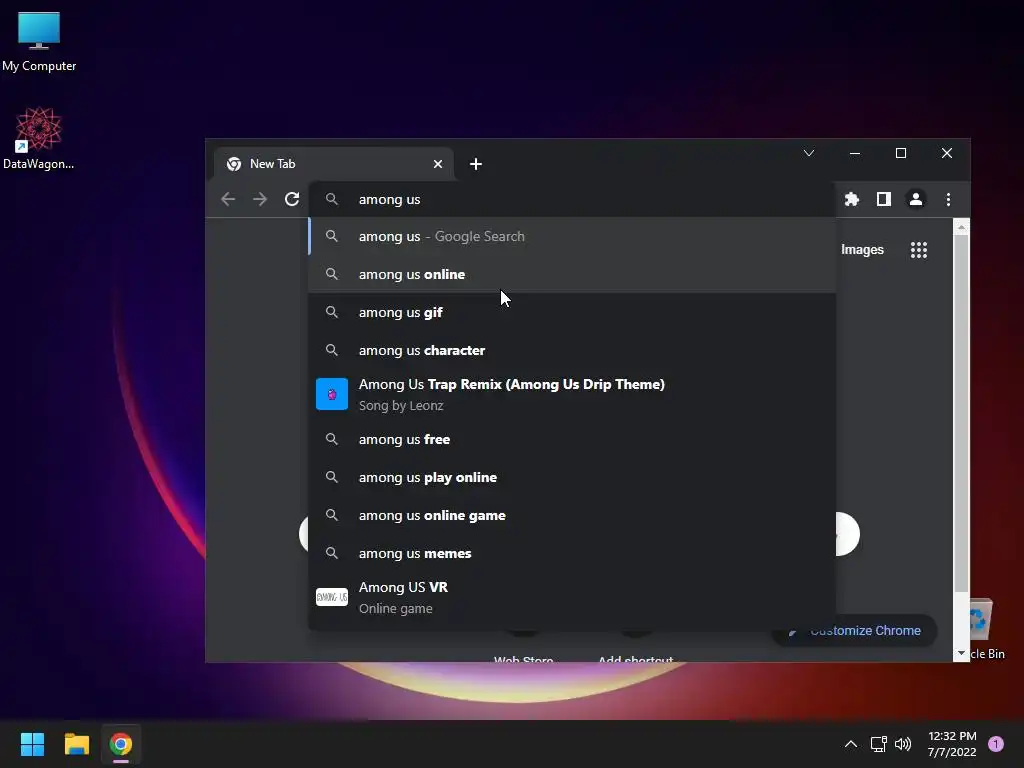This screenshot has height=768, width=1024.
Task: Select Among Us Trap Remix song suggestion
Action: point(572,394)
